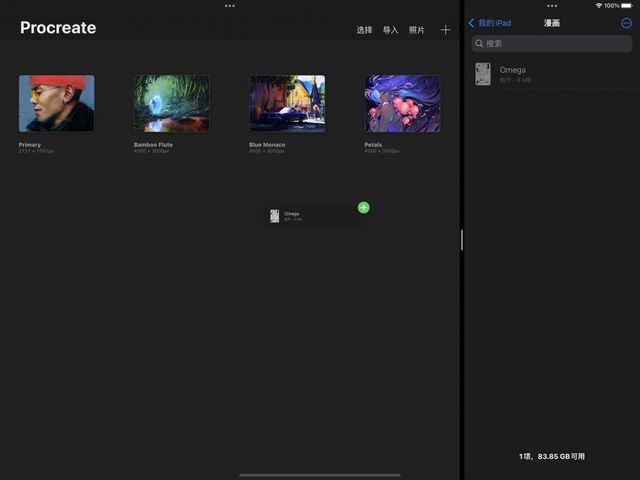Open the Primary artwork thumbnail
Viewport: 640px width, 480px height.
click(x=57, y=103)
